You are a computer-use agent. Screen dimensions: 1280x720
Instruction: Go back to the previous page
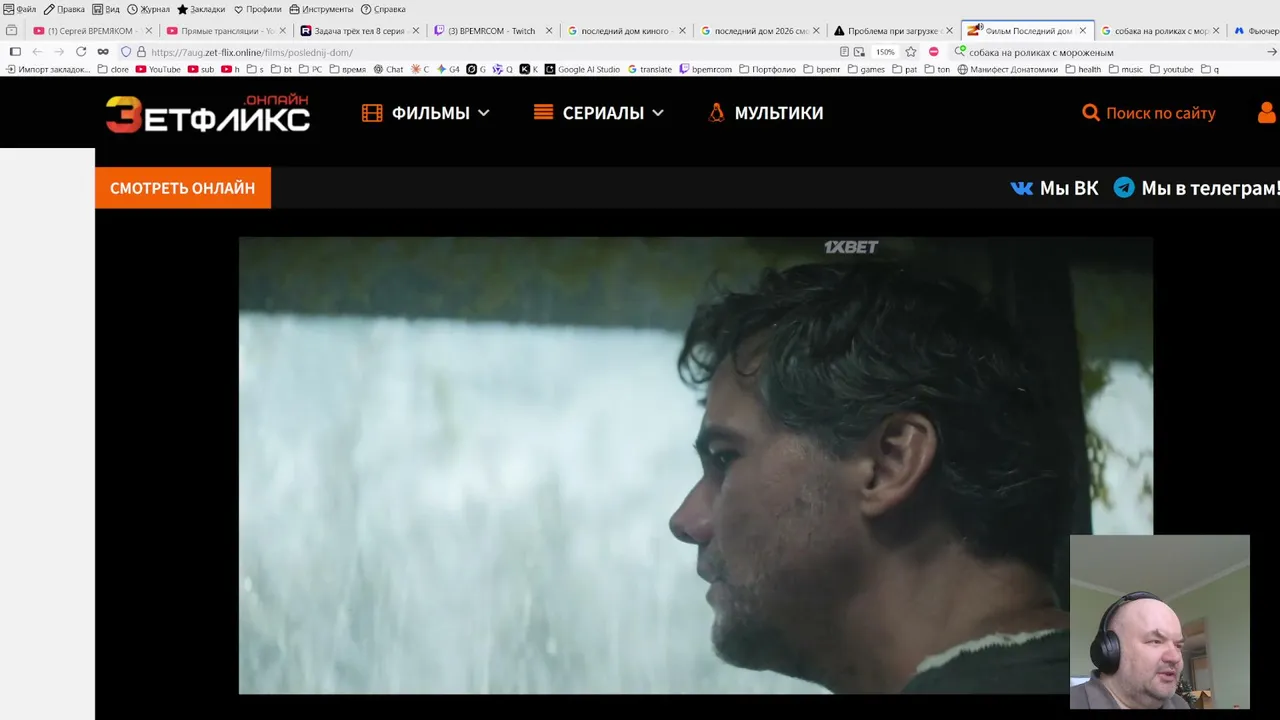tap(37, 52)
